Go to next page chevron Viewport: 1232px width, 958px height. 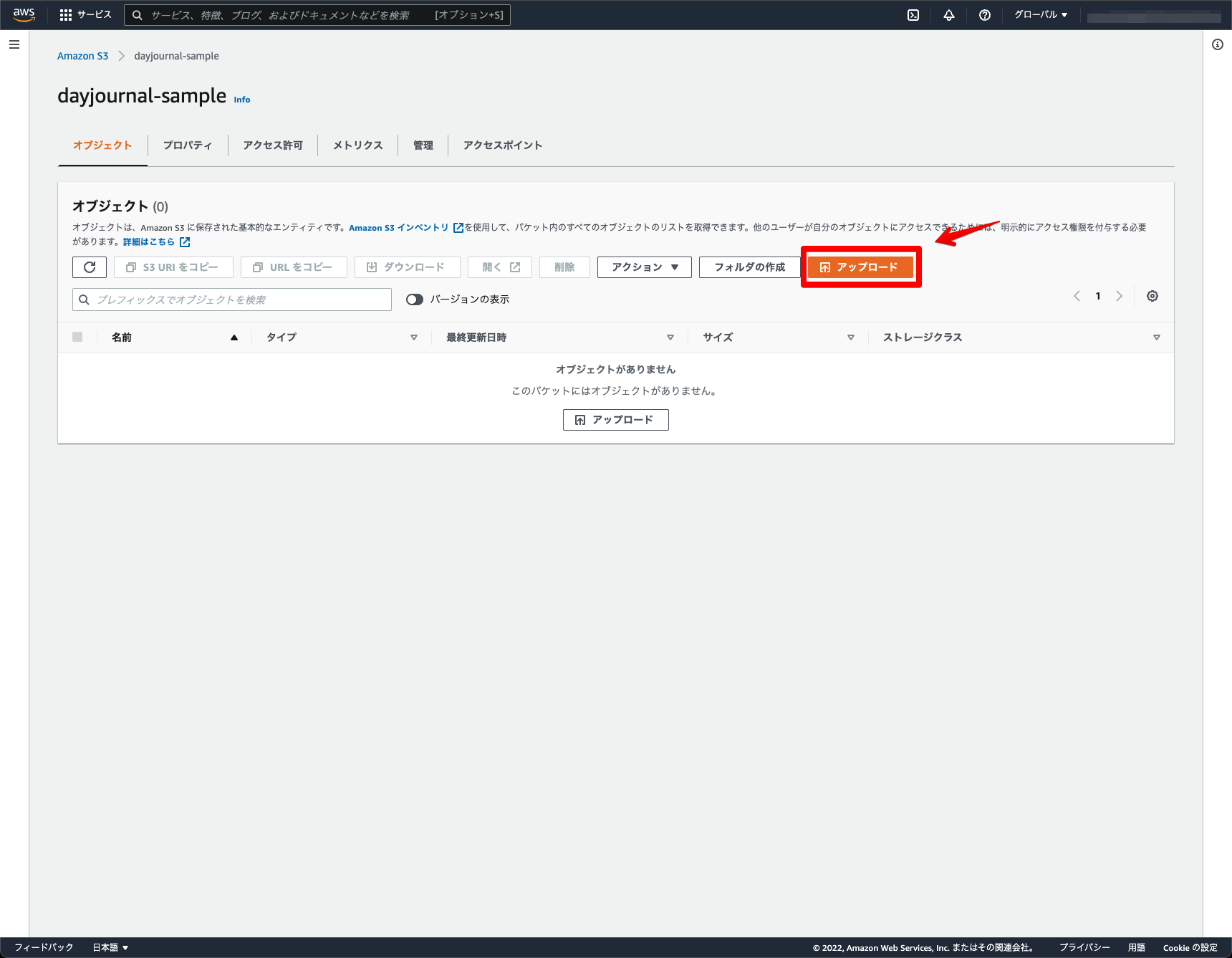click(x=1119, y=296)
